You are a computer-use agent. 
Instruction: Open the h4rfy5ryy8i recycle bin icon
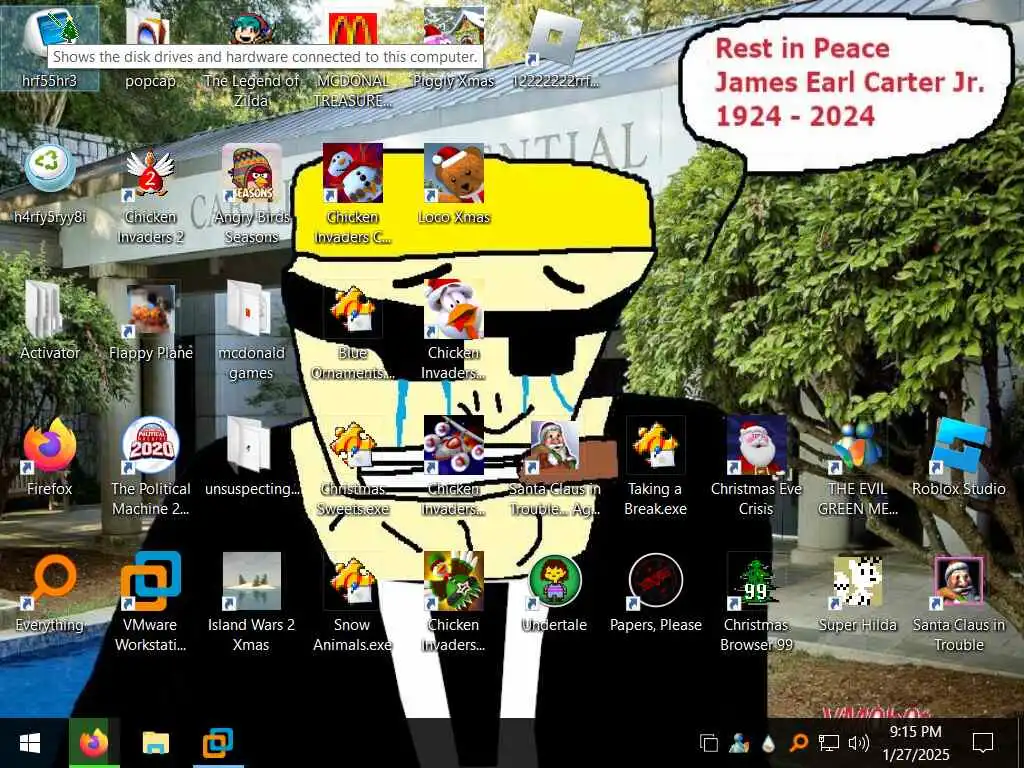click(x=50, y=183)
